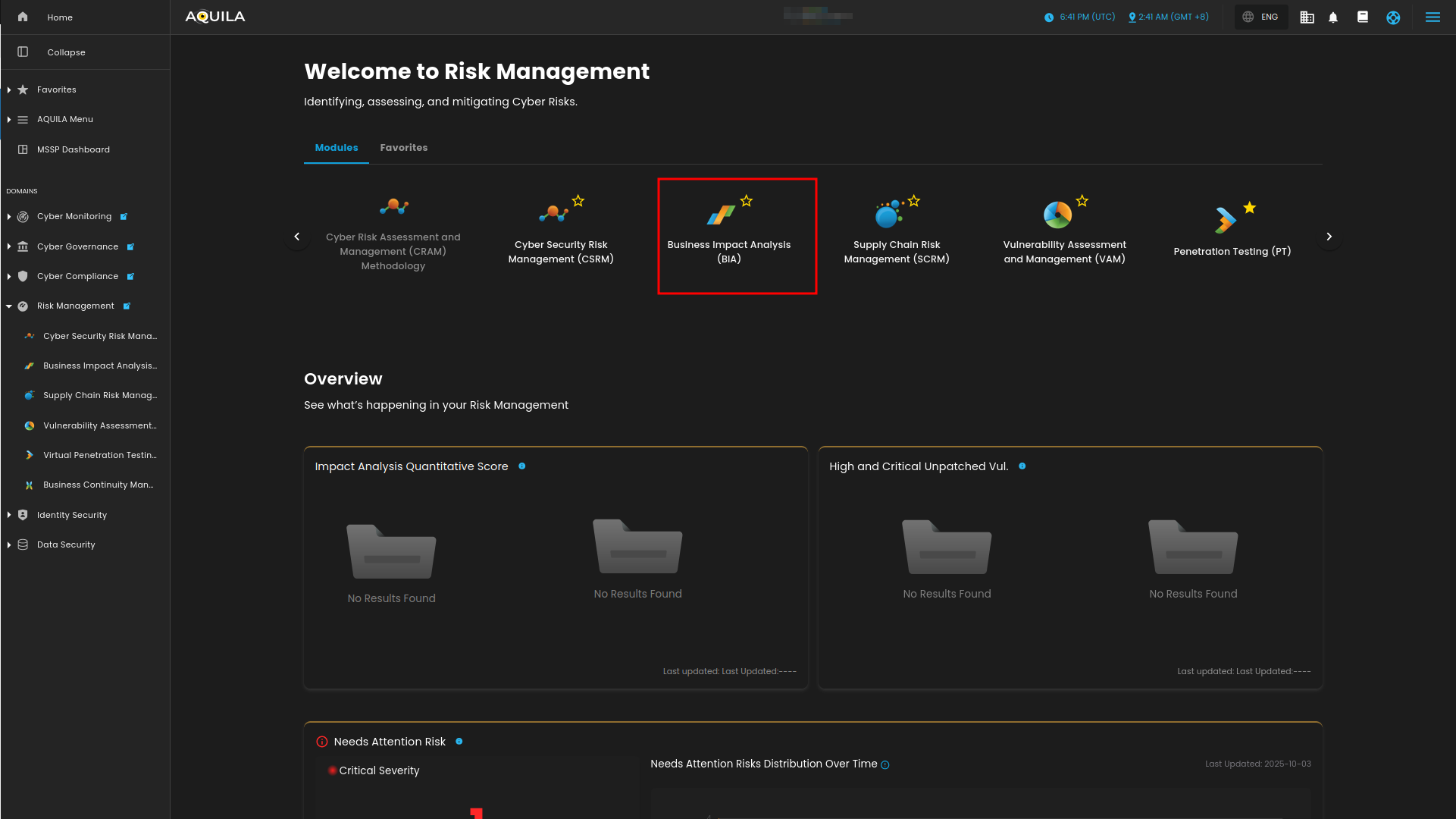Open Supply Chain Risk Management module icon
Image resolution: width=1456 pixels, height=819 pixels.
click(888, 215)
